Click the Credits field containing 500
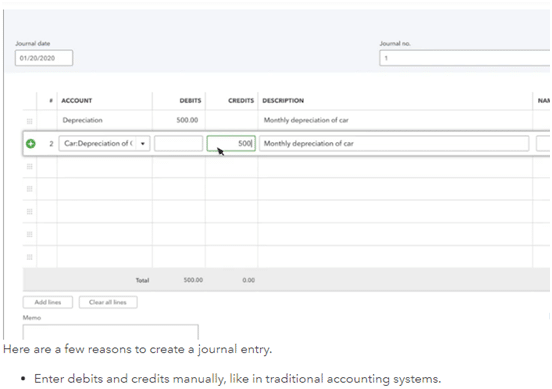 pyautogui.click(x=231, y=144)
